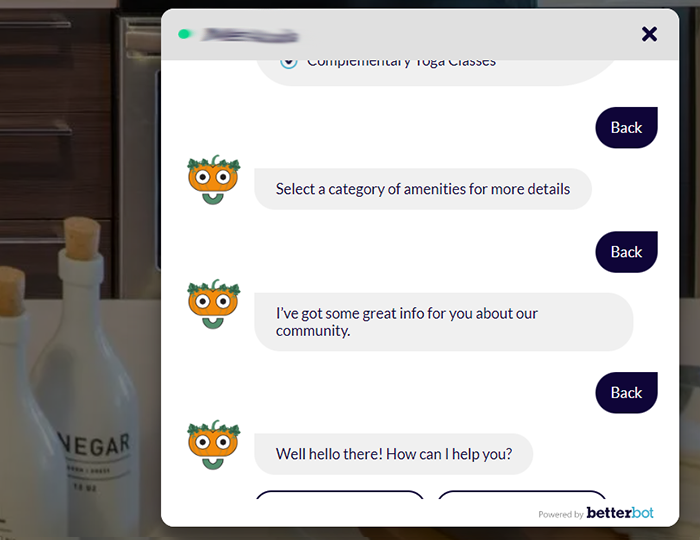Click Back above 'Select a category' message

pos(626,128)
